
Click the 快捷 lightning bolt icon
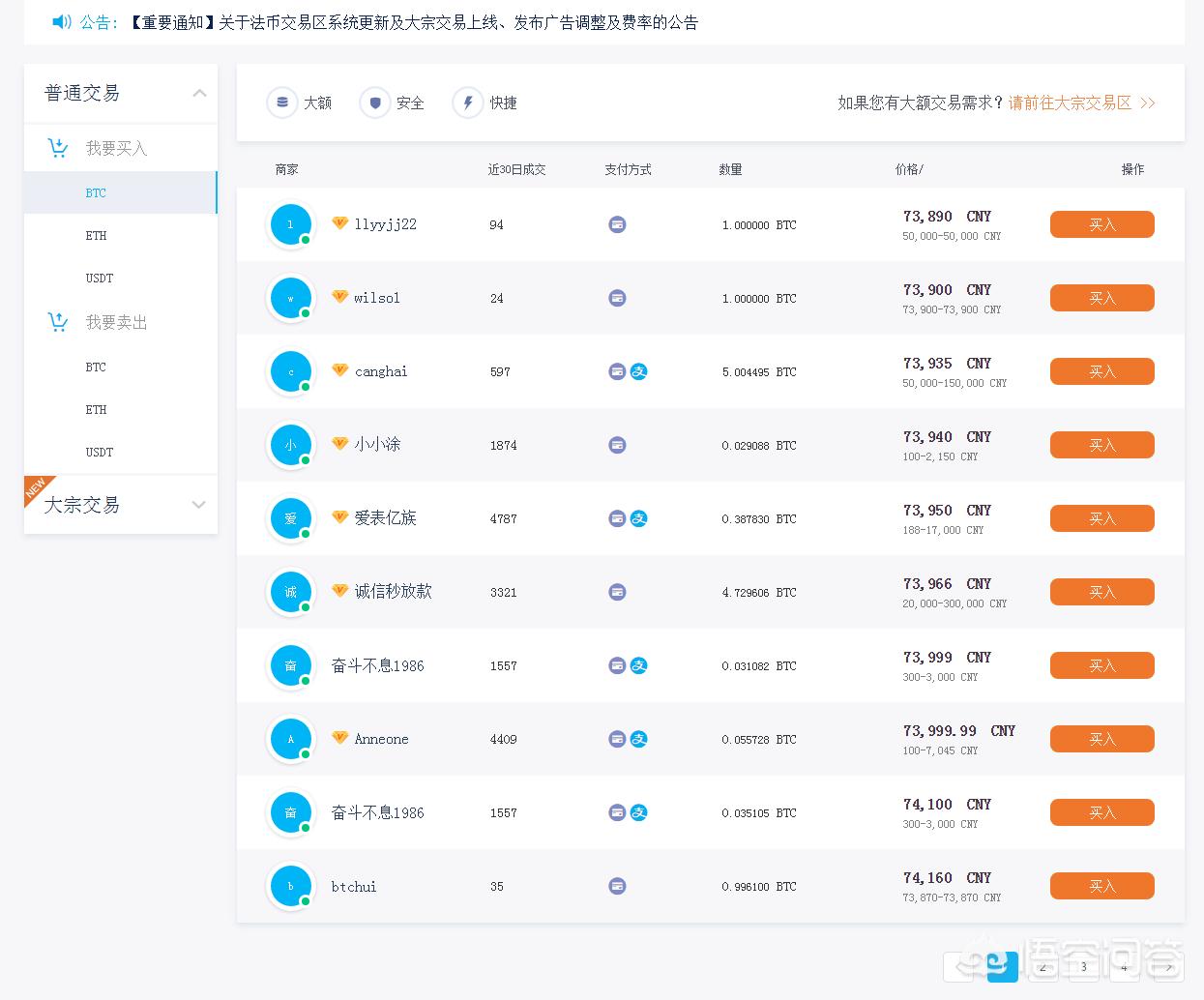point(467,103)
